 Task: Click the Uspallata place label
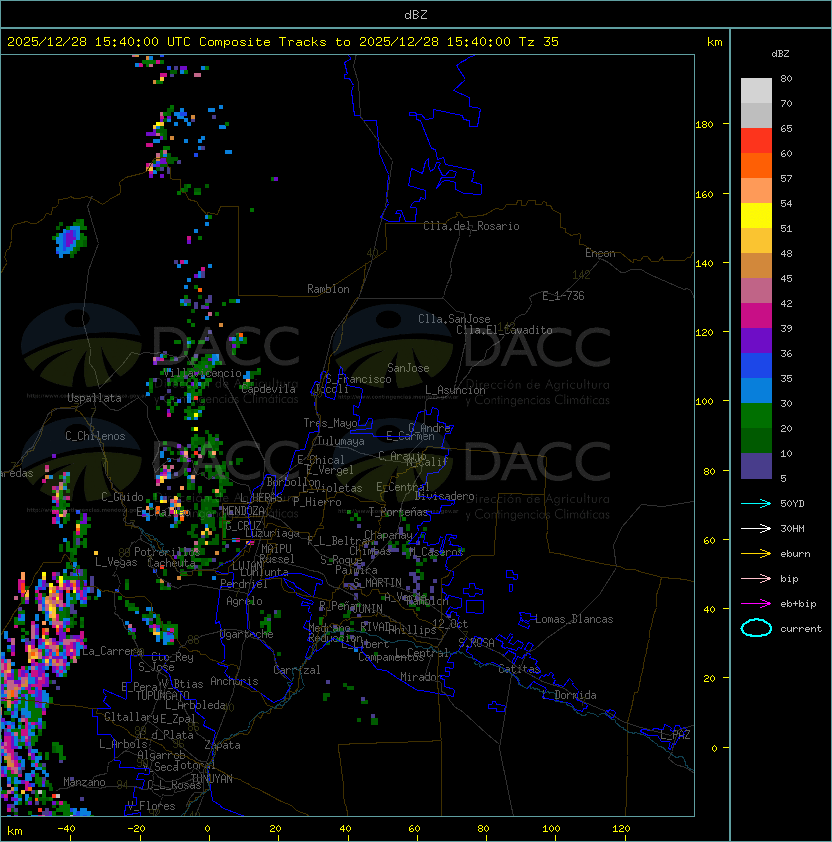(x=95, y=398)
